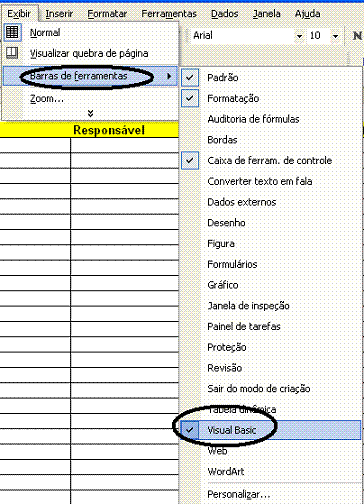Expand the full Exibir menu with chevron

pyautogui.click(x=90, y=114)
